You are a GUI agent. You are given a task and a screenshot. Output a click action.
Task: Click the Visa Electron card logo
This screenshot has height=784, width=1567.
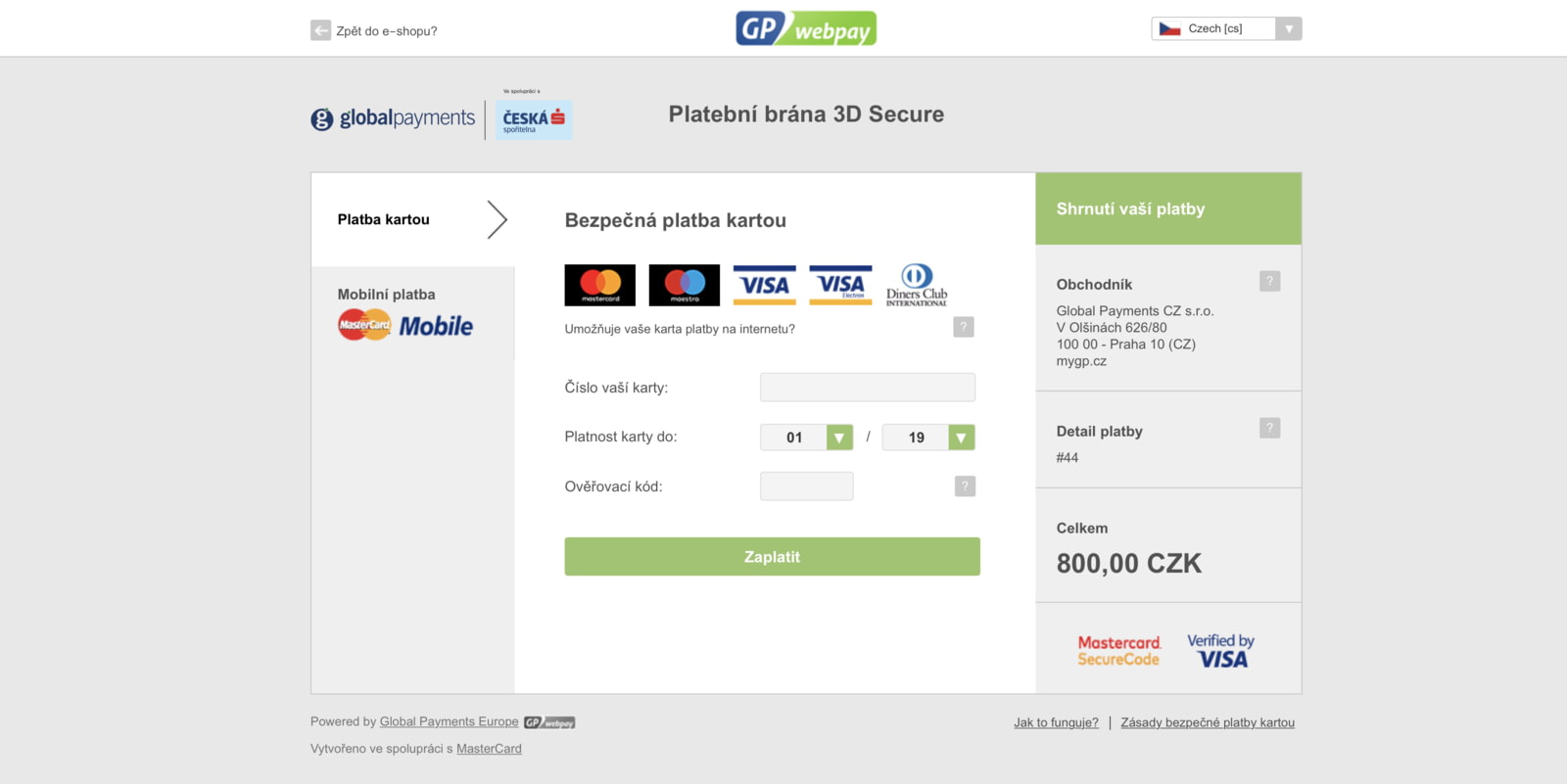point(840,285)
